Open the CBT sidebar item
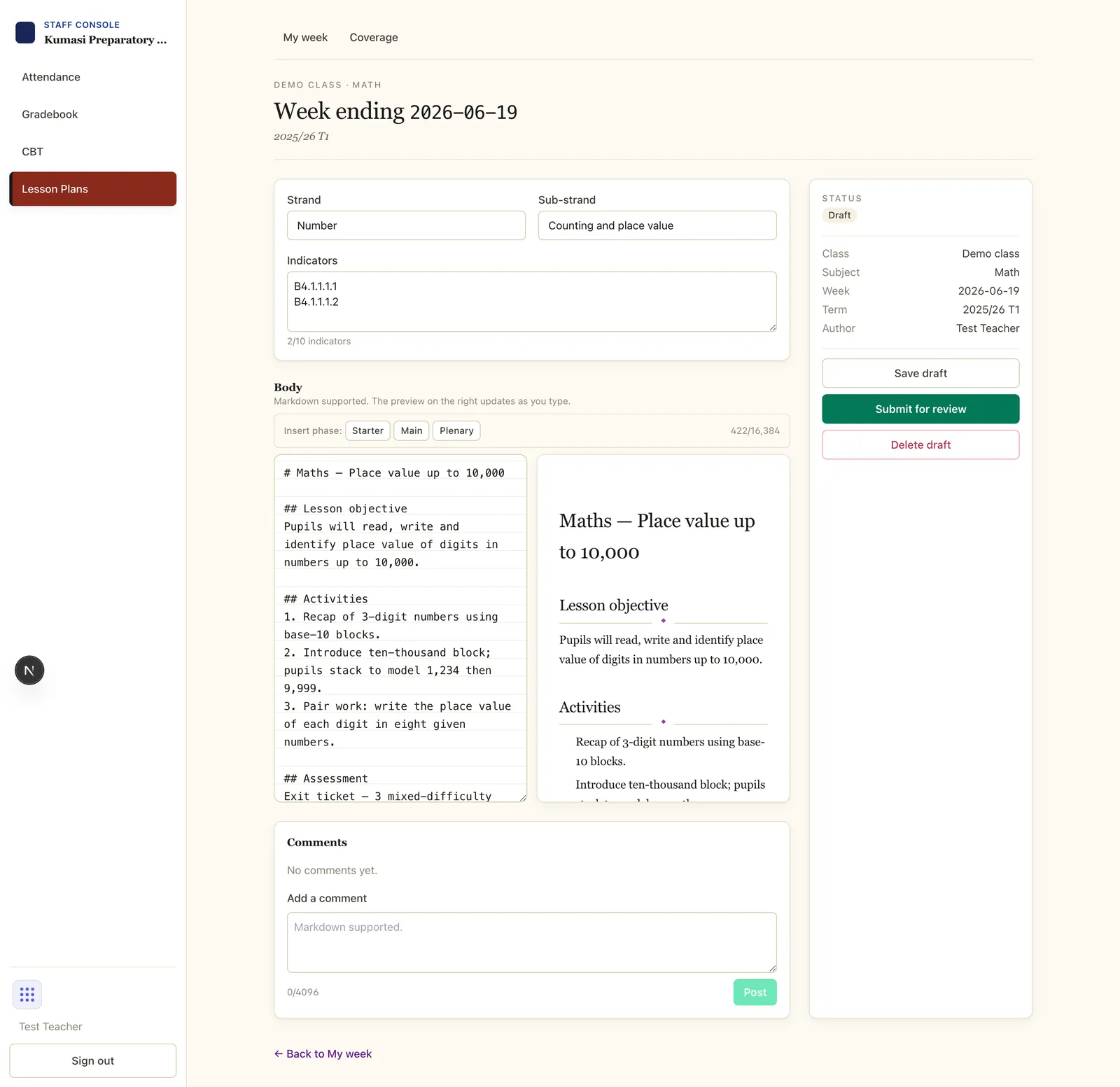This screenshot has height=1087, width=1120. click(x=92, y=152)
